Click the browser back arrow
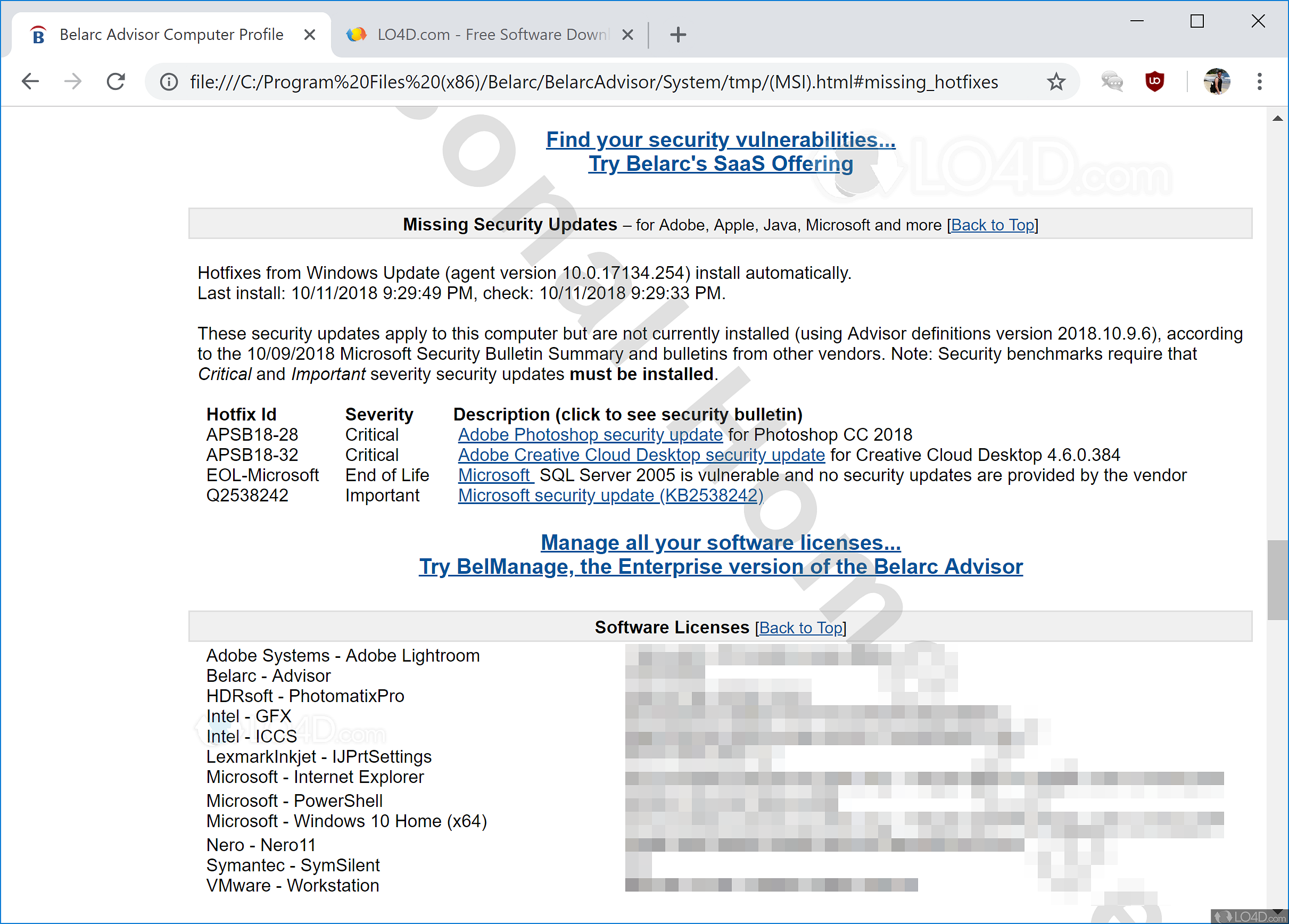This screenshot has width=1289, height=924. coord(31,82)
